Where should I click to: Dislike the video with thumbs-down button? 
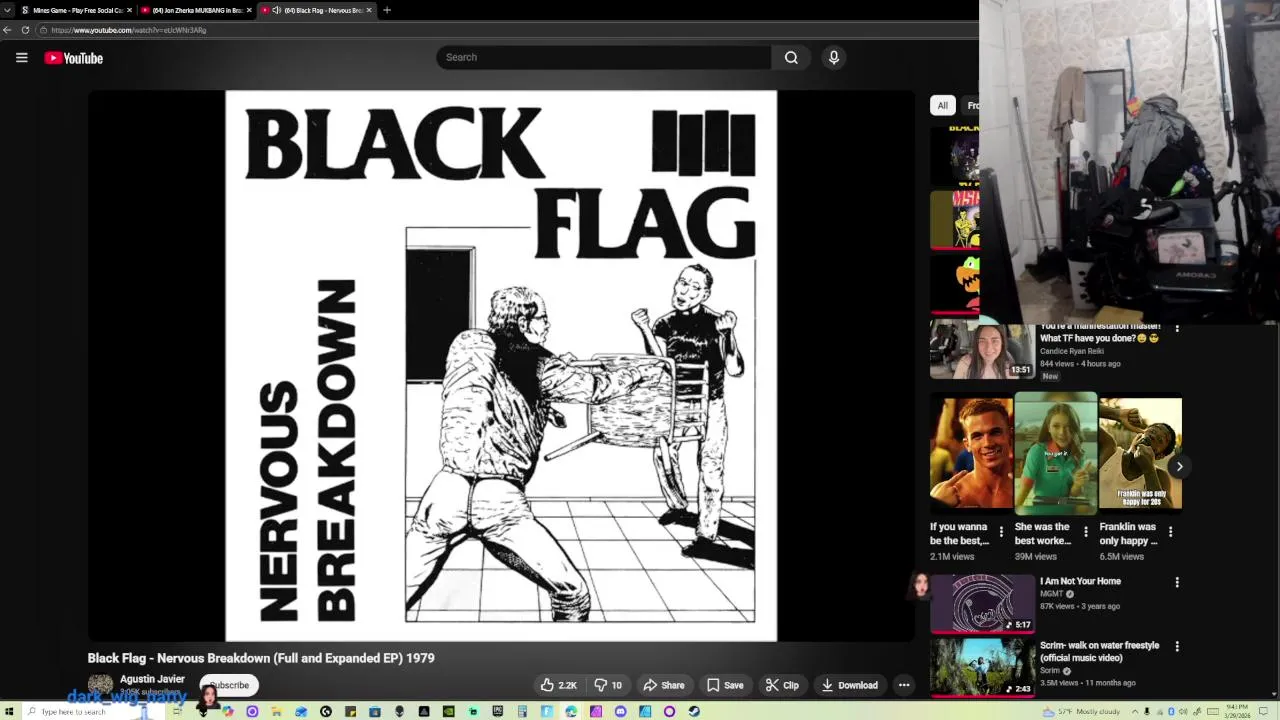(x=608, y=685)
